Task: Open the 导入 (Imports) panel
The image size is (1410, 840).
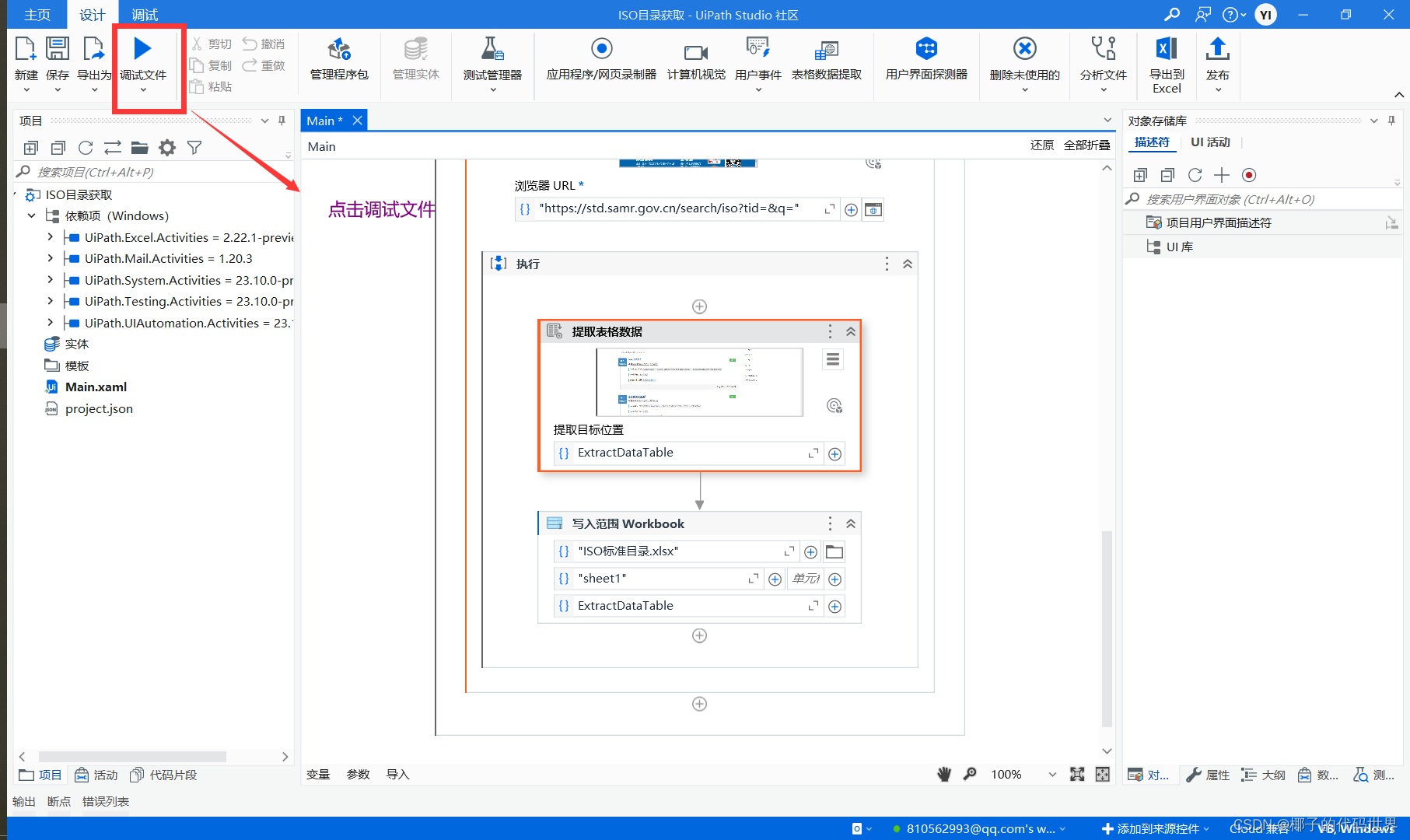Action: pyautogui.click(x=397, y=774)
